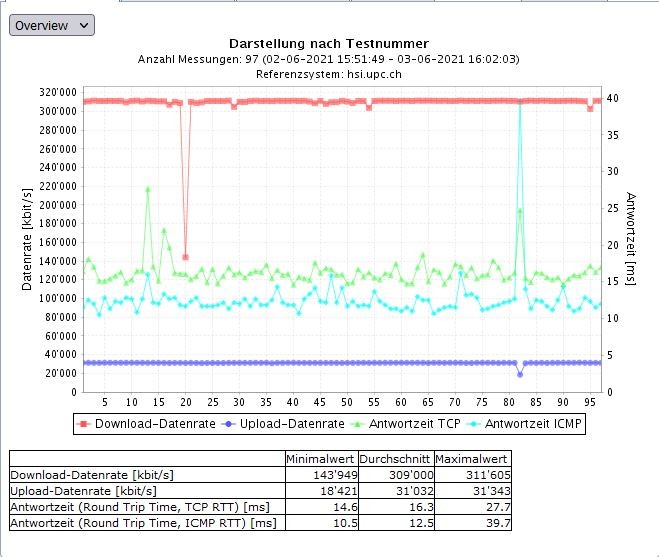Click the chart title Darstellung nach Testnummer
The image size is (659, 557).
click(329, 44)
